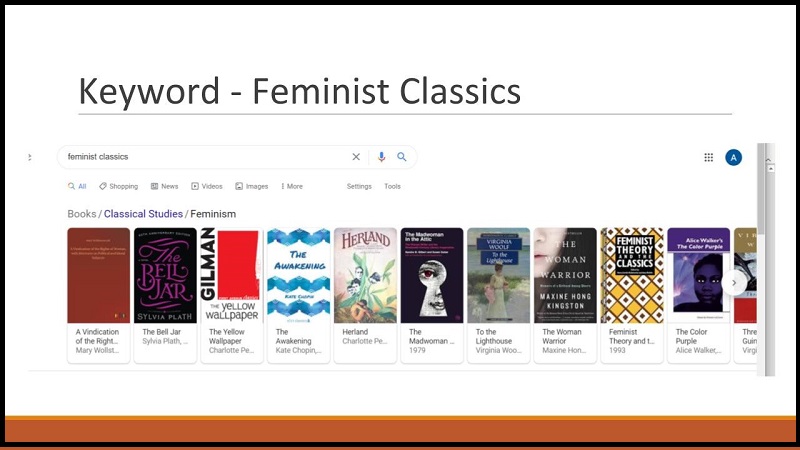Image resolution: width=800 pixels, height=450 pixels.
Task: Switch to Videos results tab
Action: 207,186
